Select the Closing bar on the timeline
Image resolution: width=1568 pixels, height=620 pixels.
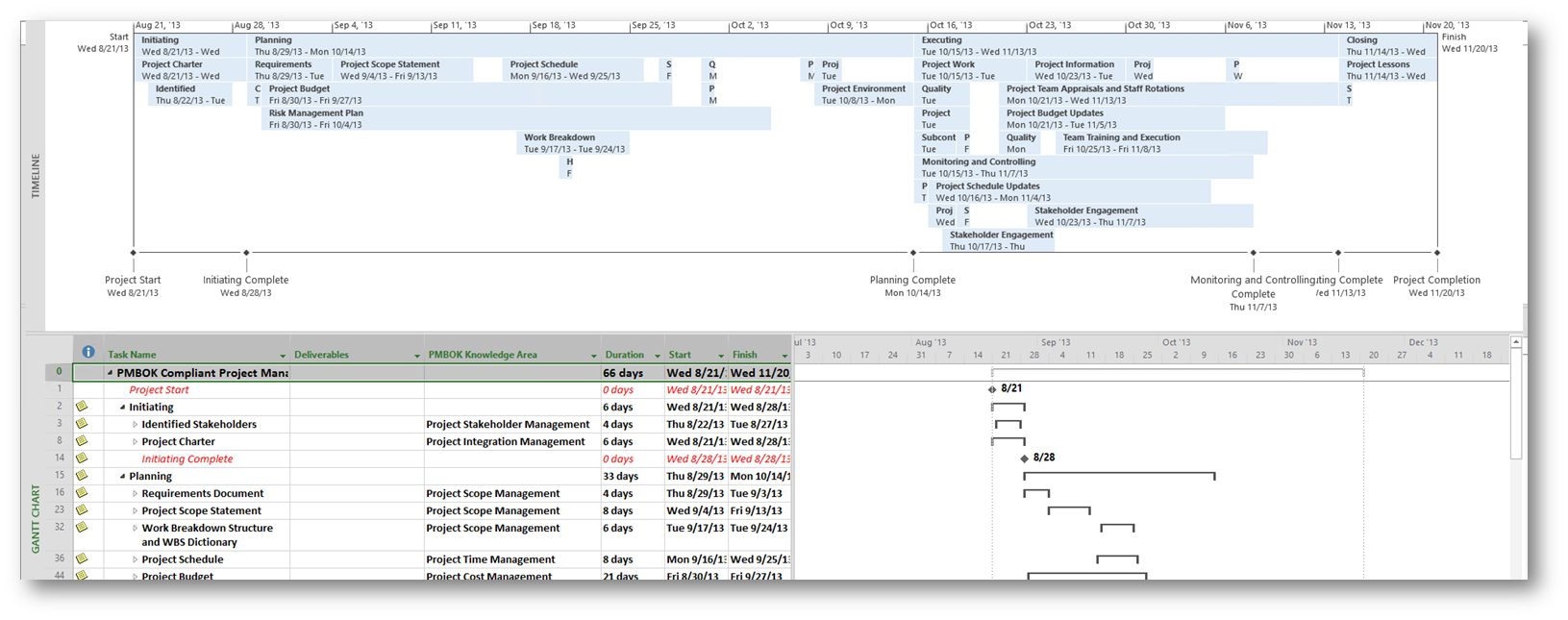pos(1388,46)
